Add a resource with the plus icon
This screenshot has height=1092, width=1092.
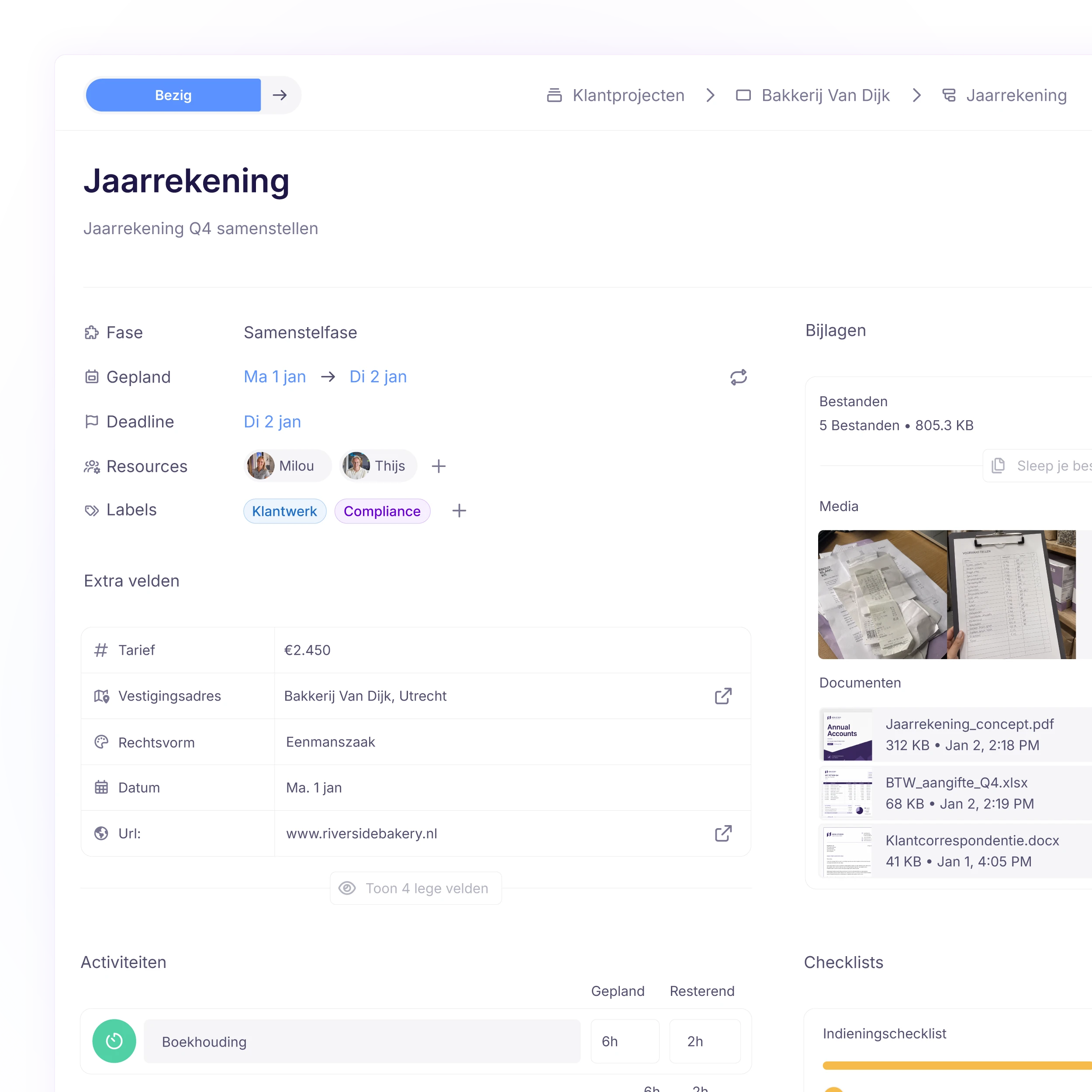439,467
